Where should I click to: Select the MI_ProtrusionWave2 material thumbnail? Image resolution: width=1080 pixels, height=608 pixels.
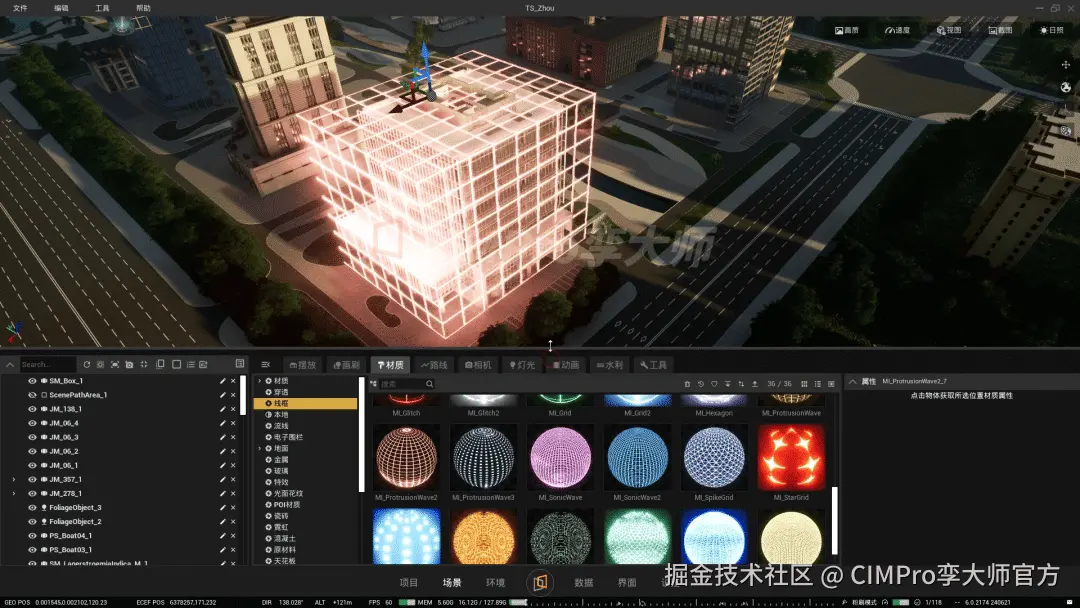click(x=406, y=458)
